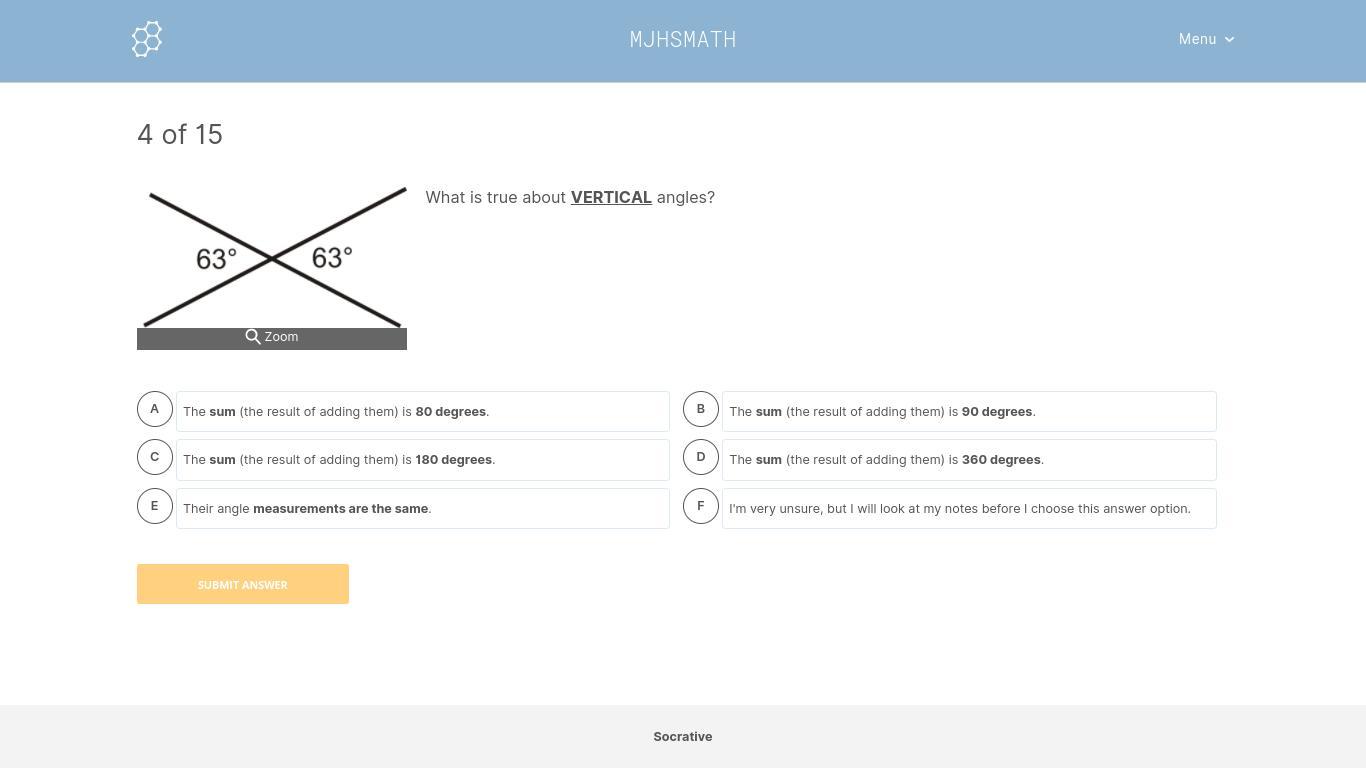
Task: Select the 'I'm very unsure' answer option
Action: [x=969, y=509]
